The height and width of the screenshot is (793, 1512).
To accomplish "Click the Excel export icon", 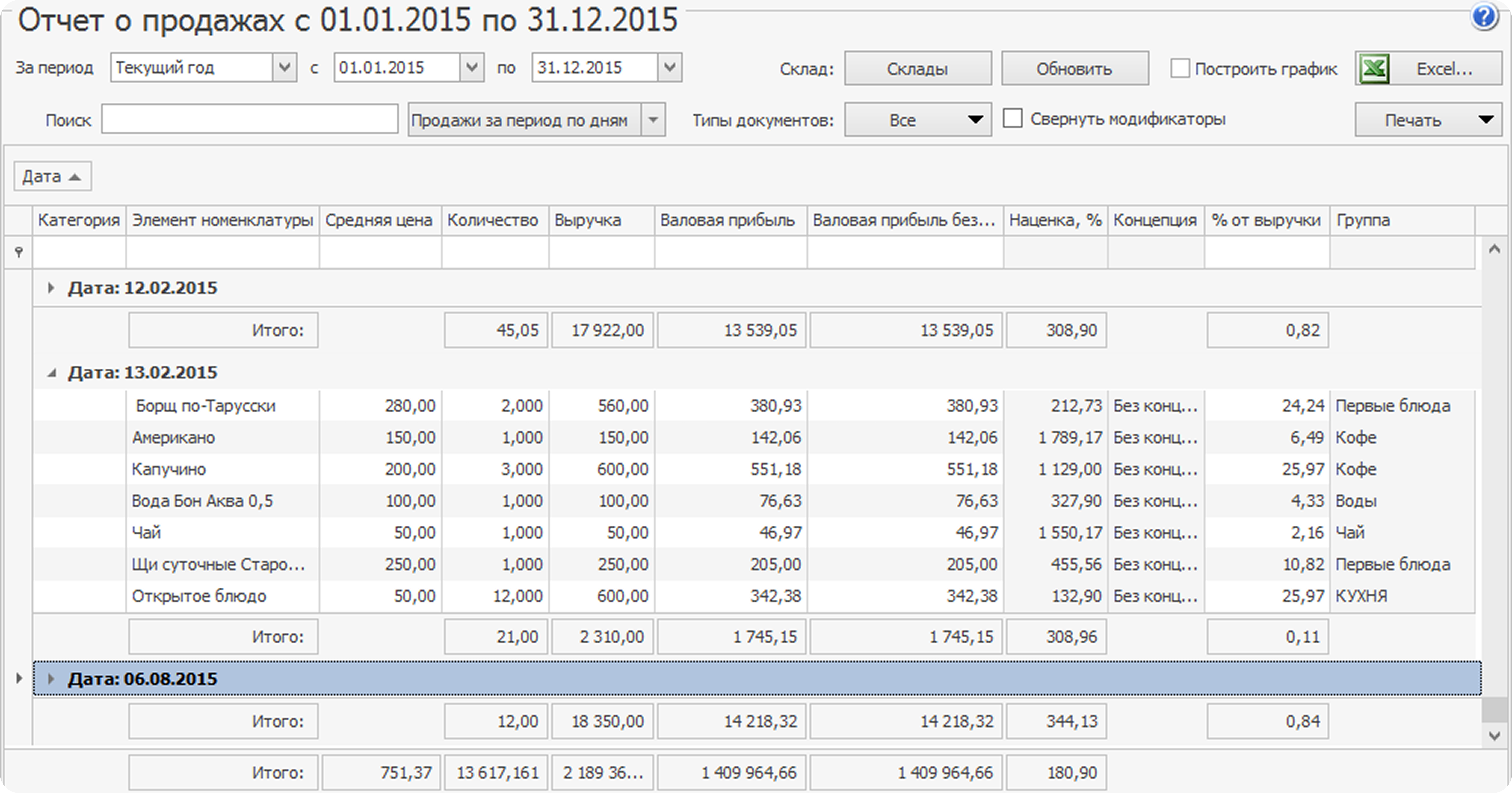I will [1375, 69].
